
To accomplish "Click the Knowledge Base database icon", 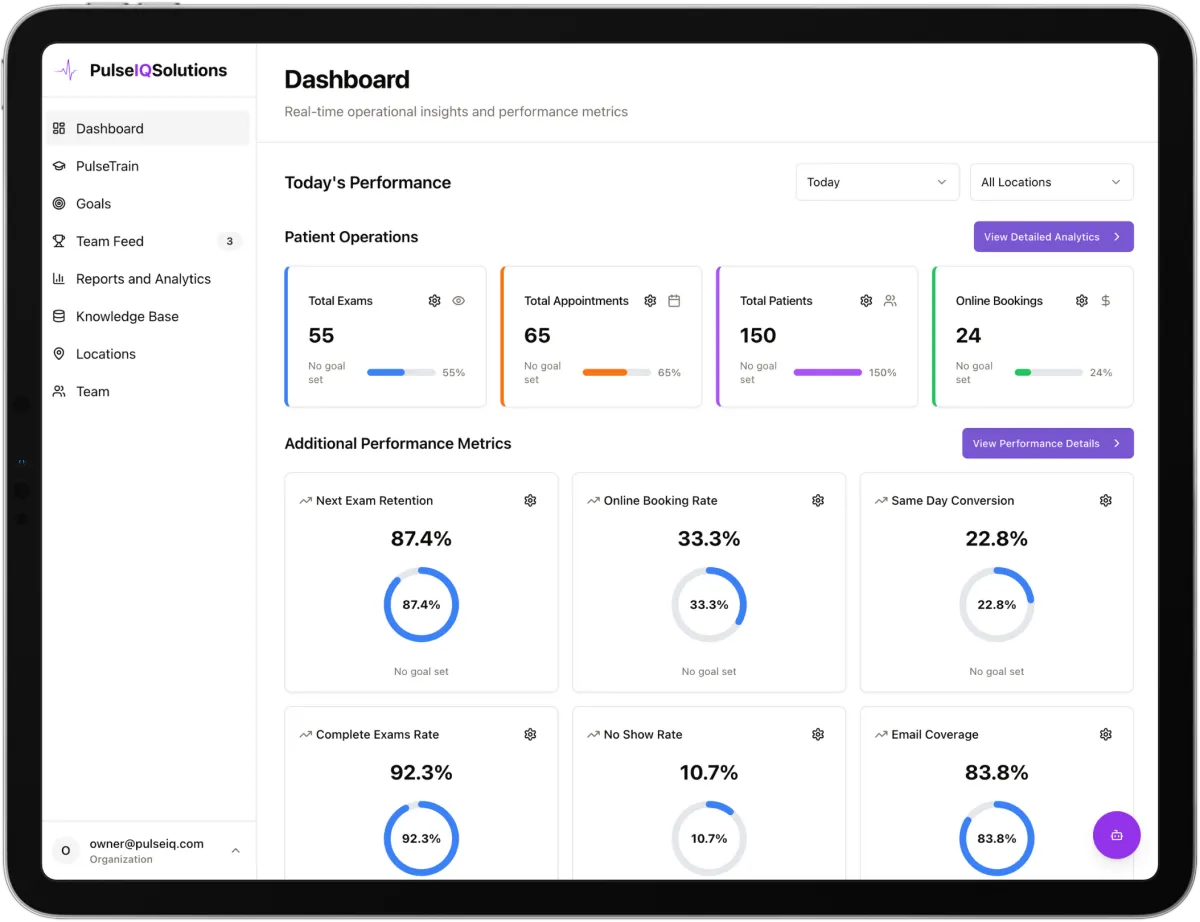I will (59, 316).
